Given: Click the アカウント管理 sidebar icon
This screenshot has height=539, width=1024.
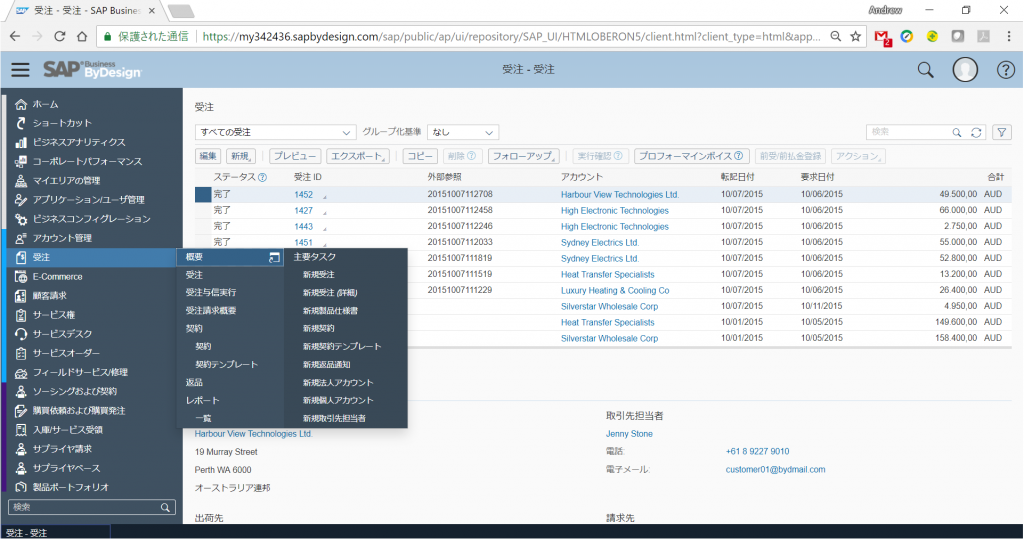Looking at the screenshot, I should click(x=21, y=238).
